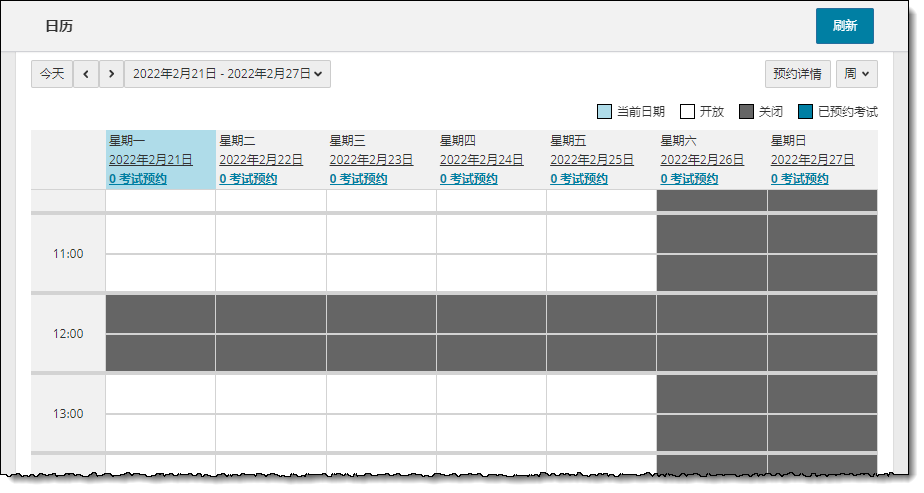This screenshot has height=493, width=924.
Task: Click the 刷新 refresh button
Action: point(844,26)
